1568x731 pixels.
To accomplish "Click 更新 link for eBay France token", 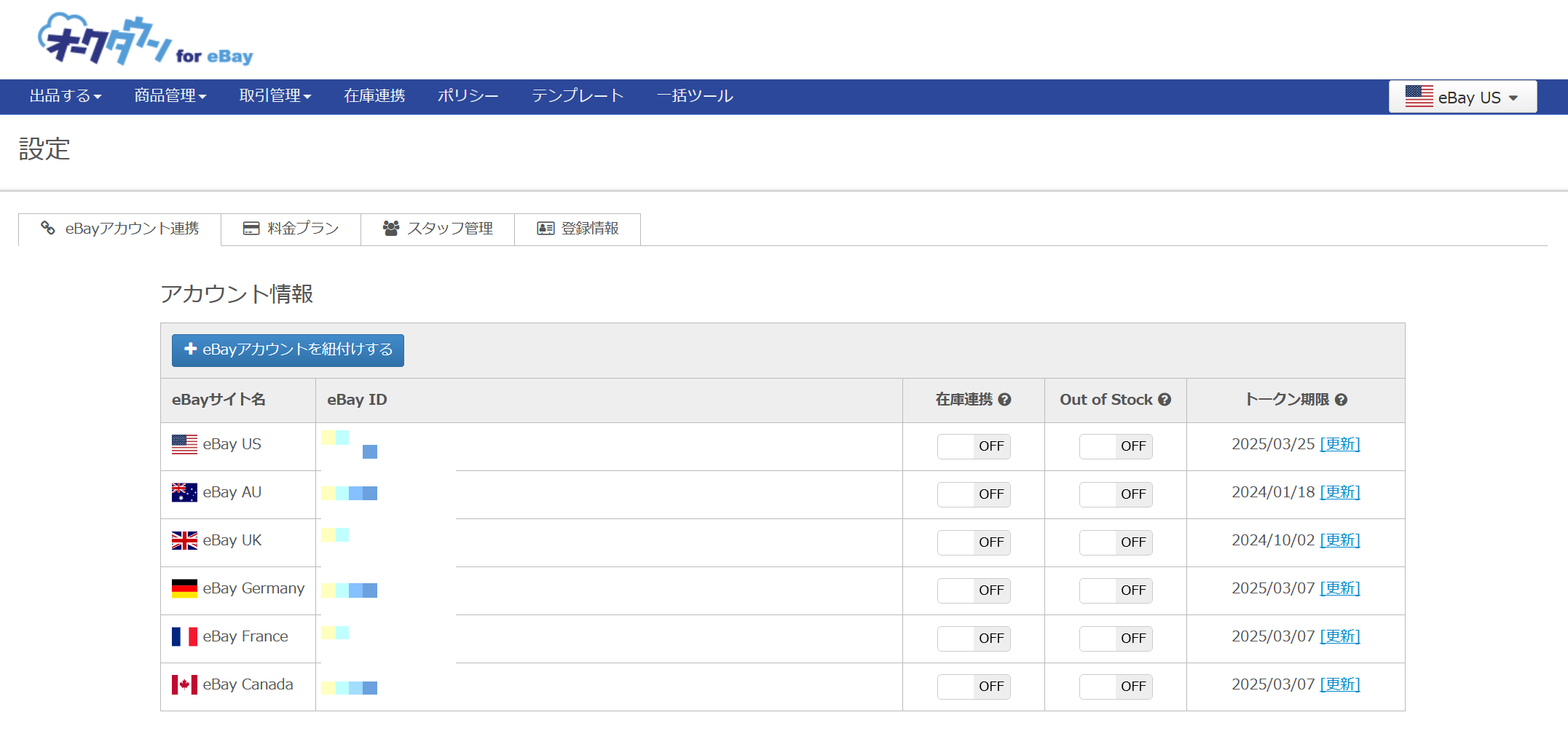I will point(1340,636).
